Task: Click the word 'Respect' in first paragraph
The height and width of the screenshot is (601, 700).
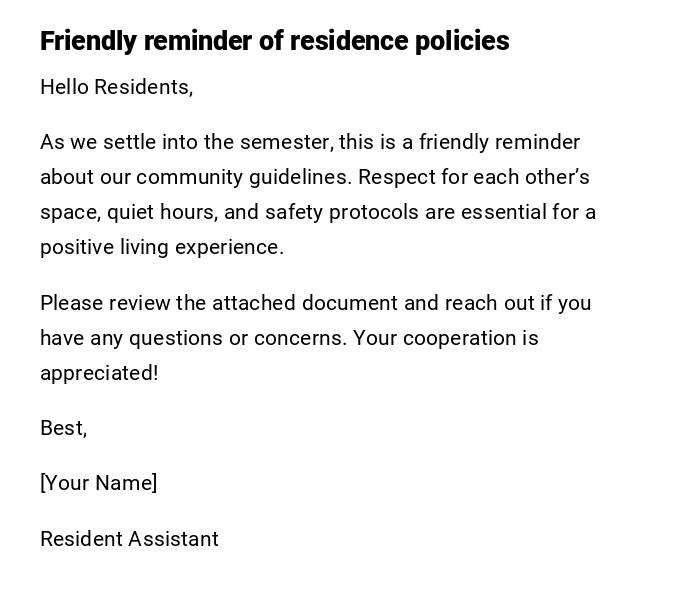Action: (x=394, y=177)
